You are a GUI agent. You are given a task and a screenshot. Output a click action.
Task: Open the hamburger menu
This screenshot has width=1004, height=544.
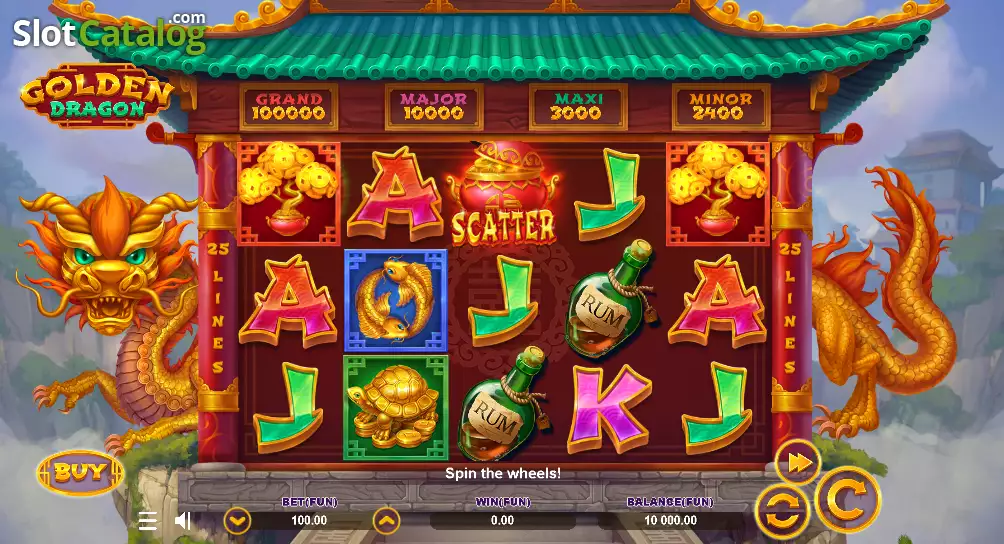click(x=147, y=521)
